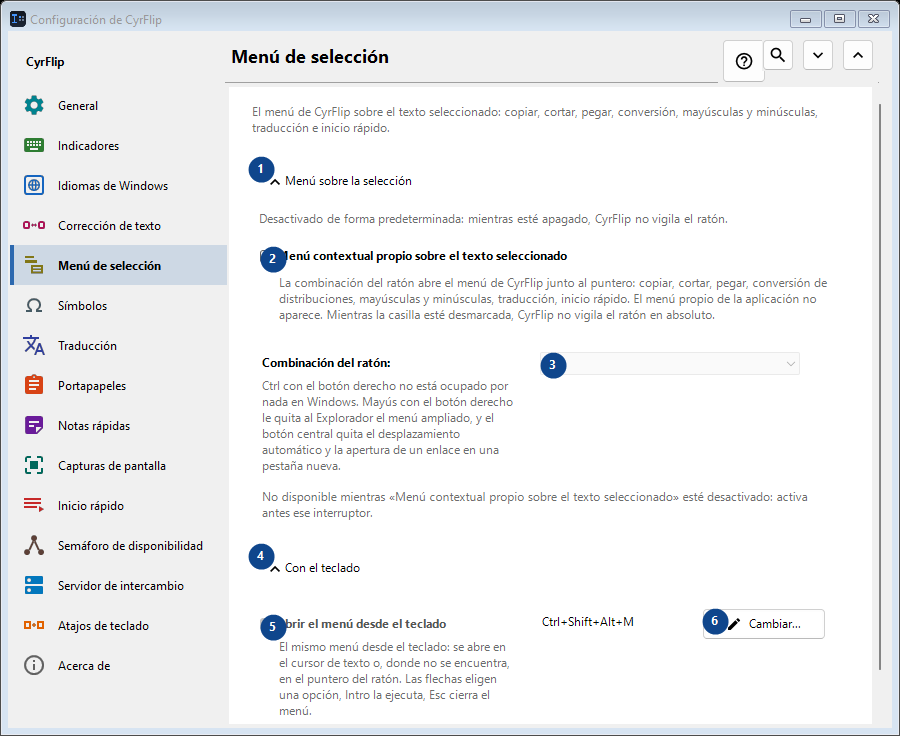
Task: Click the green keyboard Indicadores icon
Action: click(x=34, y=145)
